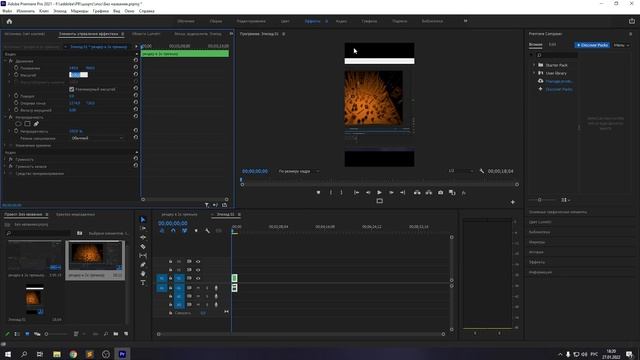Go to In point
Screen dimensions: 640x360
coord(356,192)
